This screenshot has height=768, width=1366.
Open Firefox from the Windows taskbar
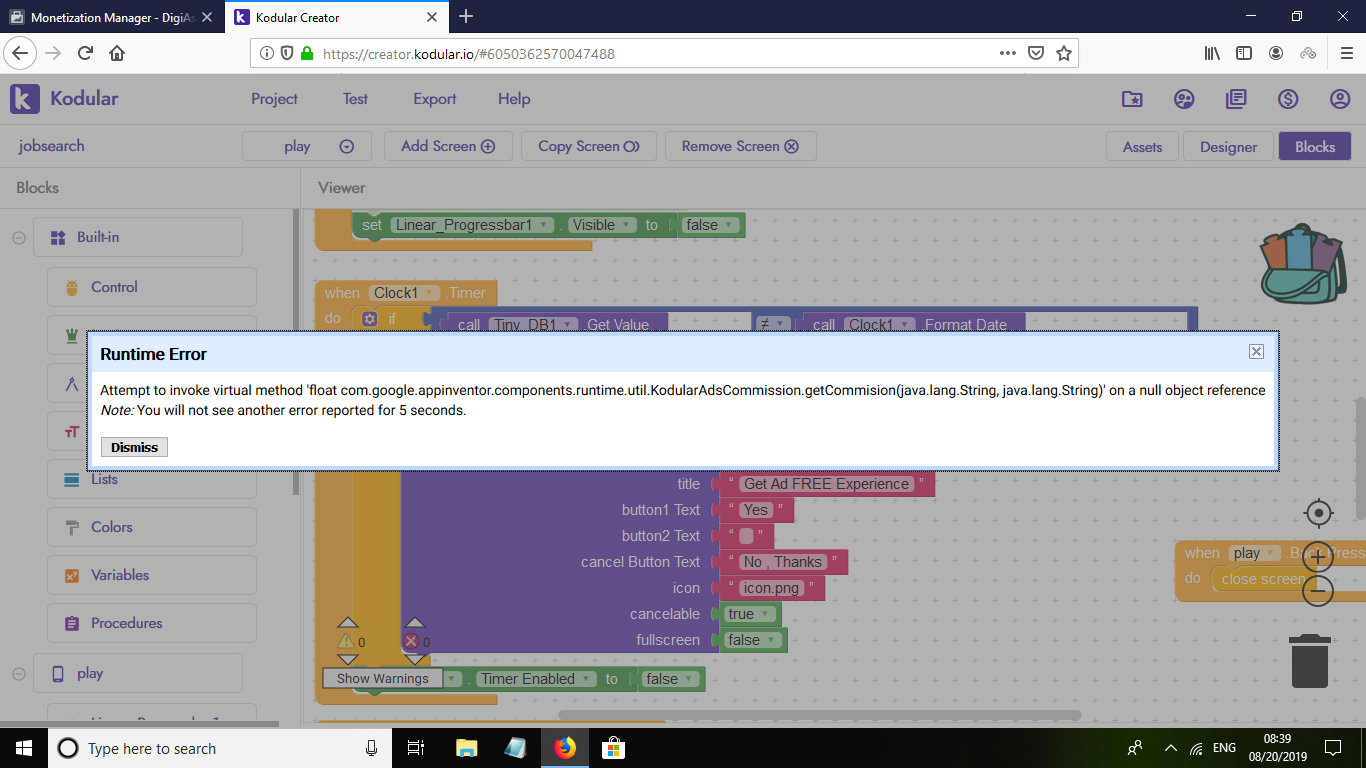[565, 748]
